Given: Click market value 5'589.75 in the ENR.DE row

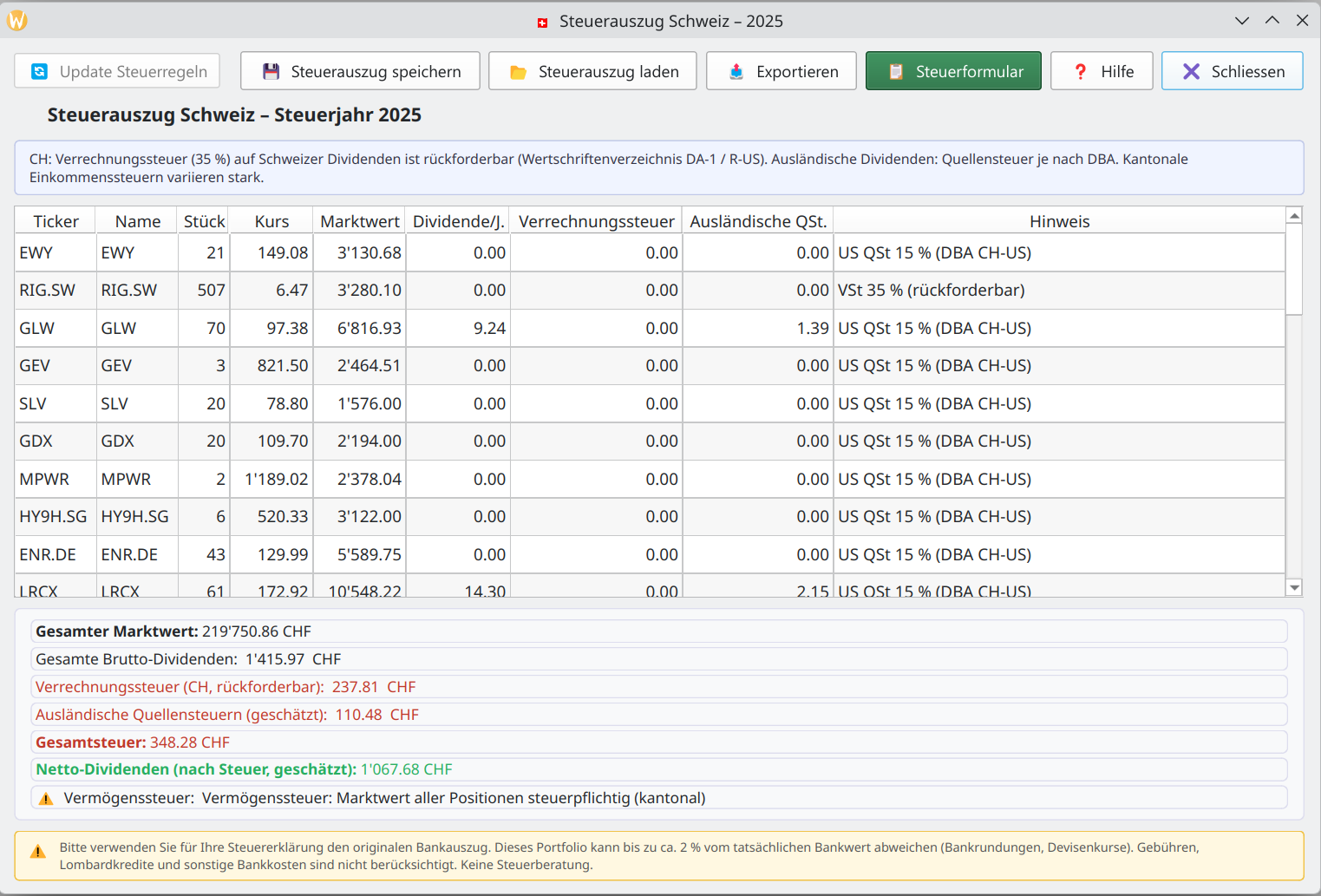Looking at the screenshot, I should 360,554.
